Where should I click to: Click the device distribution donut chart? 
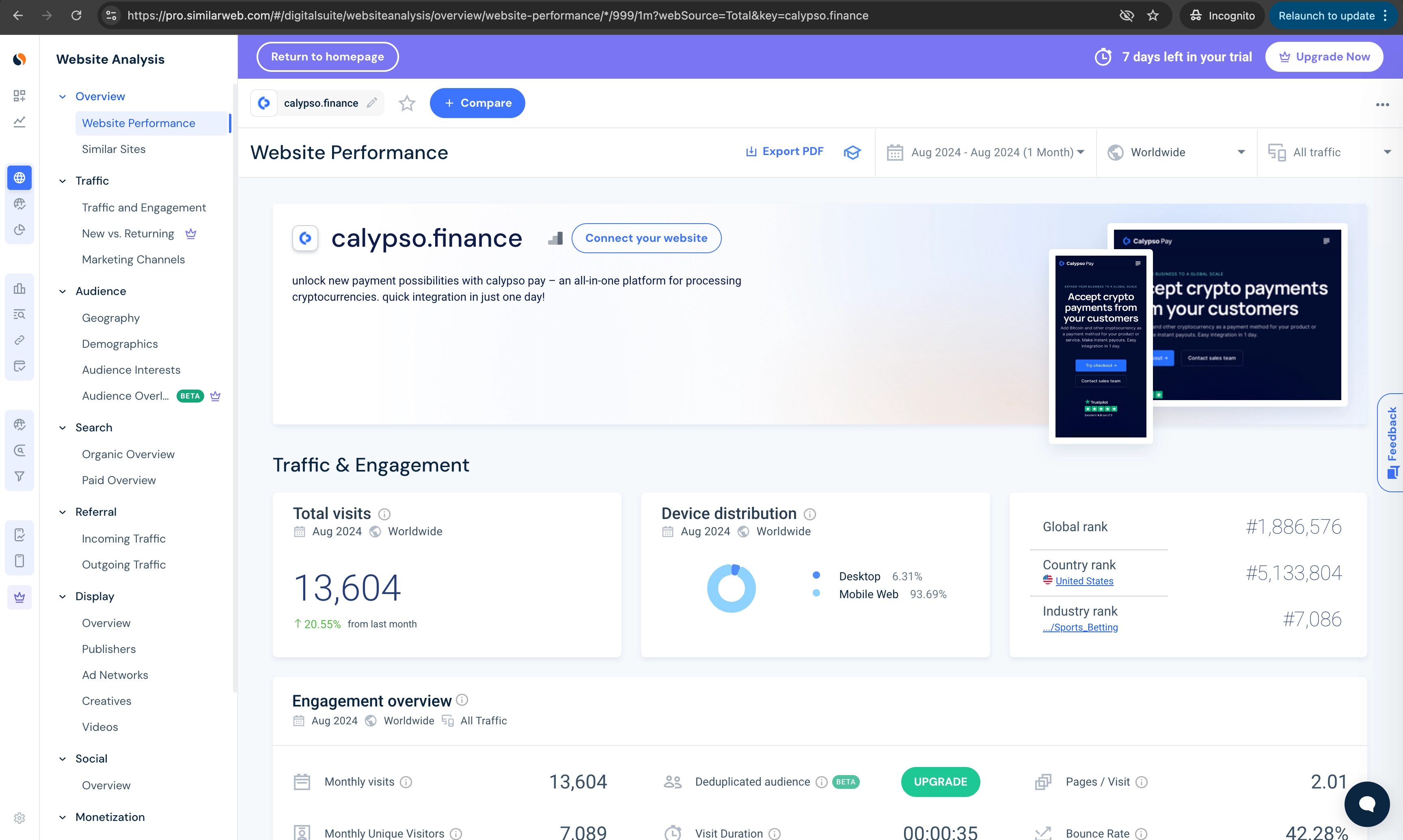(x=731, y=588)
